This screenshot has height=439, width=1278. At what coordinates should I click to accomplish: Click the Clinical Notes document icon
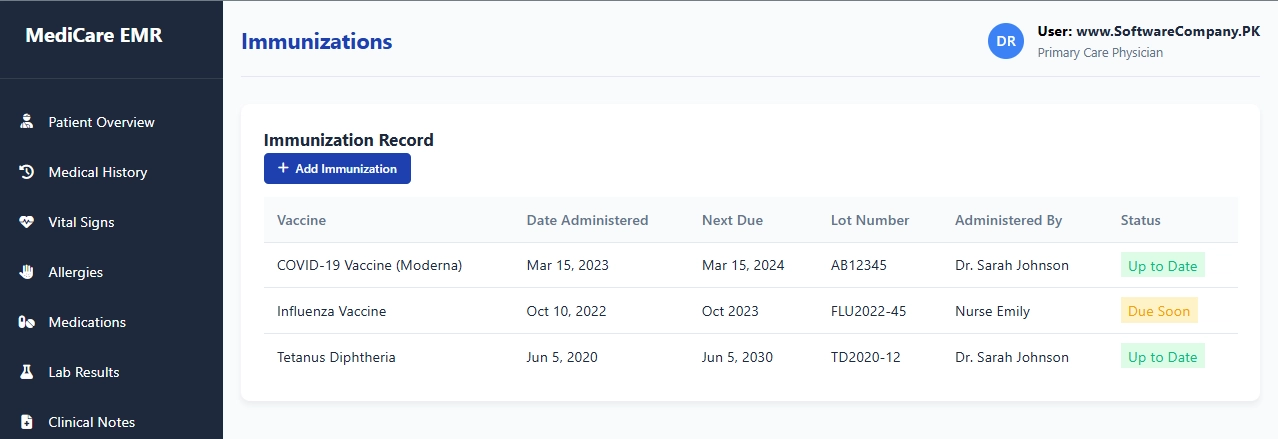[27, 422]
